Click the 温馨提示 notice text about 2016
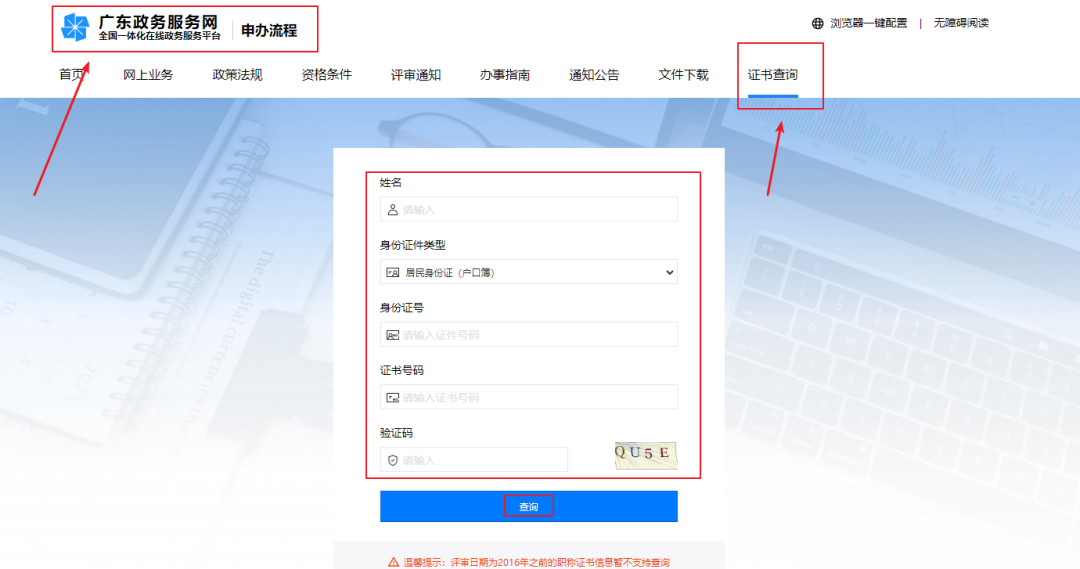Image resolution: width=1080 pixels, height=569 pixels. tap(537, 563)
